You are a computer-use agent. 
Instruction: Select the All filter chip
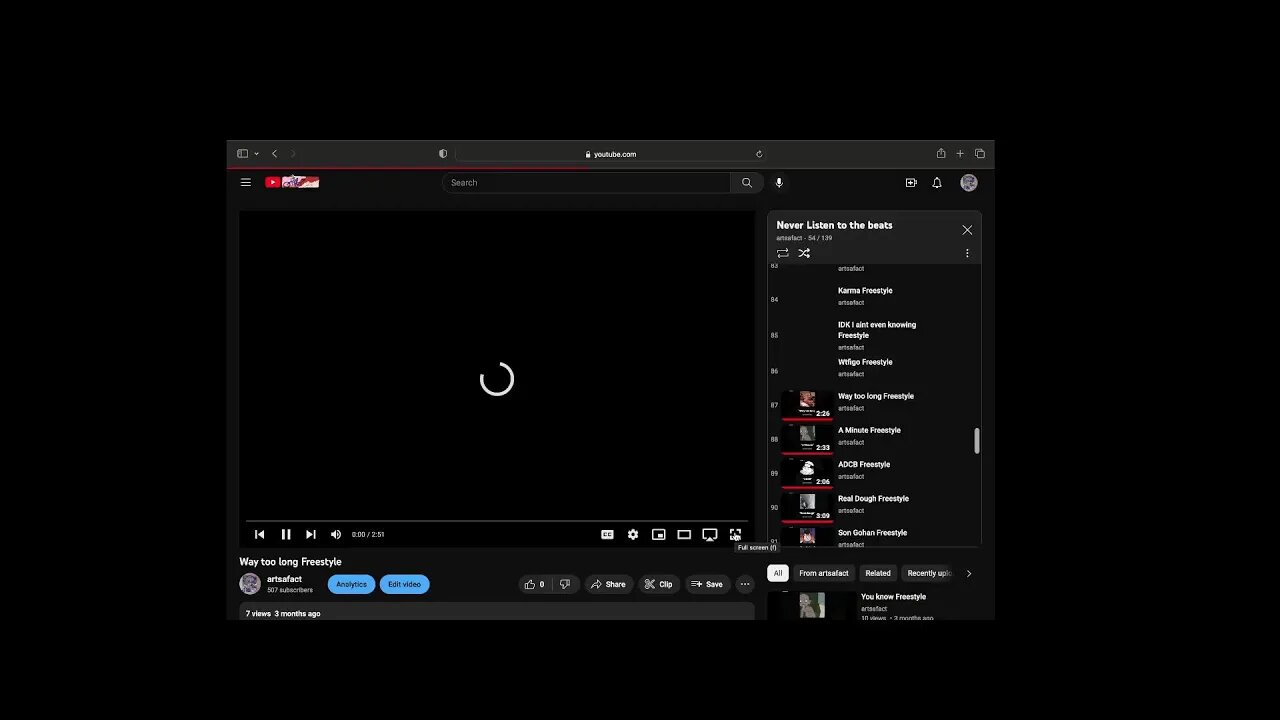[778, 573]
